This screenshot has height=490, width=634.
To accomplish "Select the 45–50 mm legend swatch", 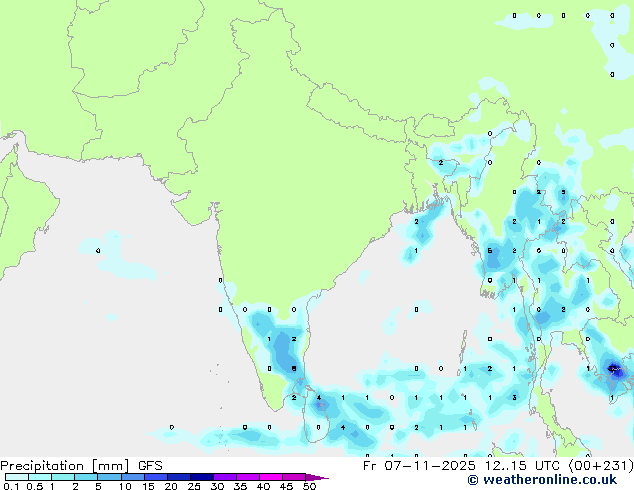I will pyautogui.click(x=294, y=477).
